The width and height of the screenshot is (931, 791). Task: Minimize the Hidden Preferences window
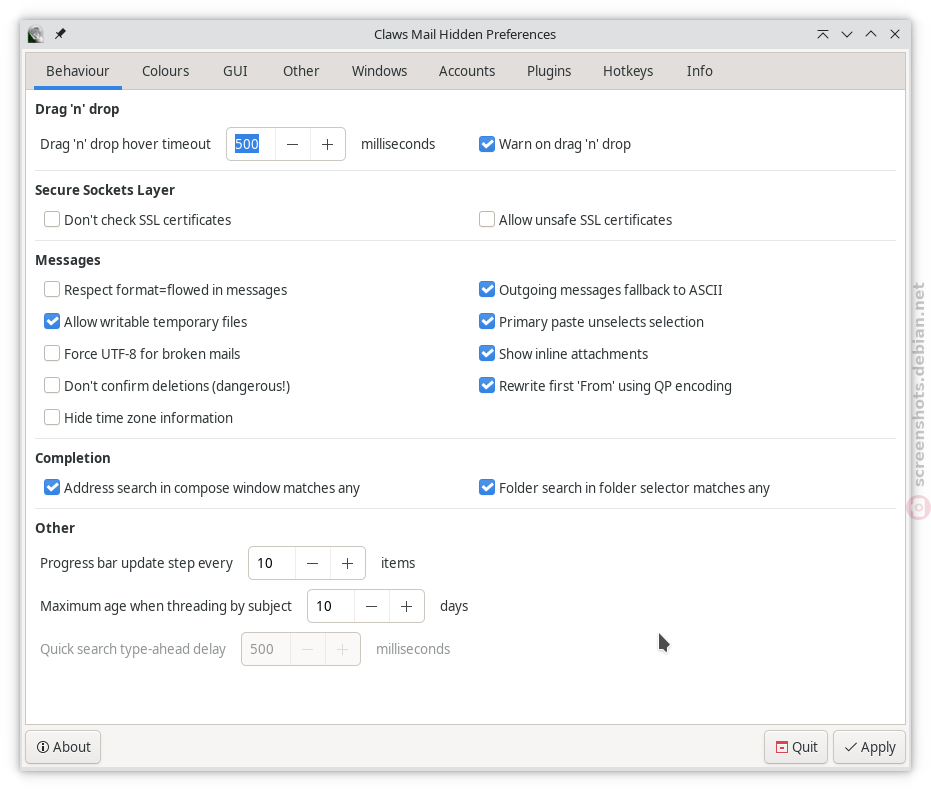click(x=847, y=34)
